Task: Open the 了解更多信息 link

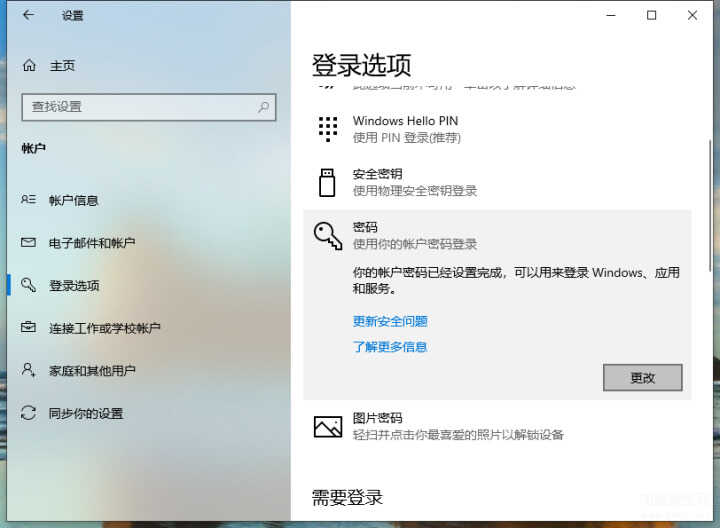Action: click(x=390, y=347)
